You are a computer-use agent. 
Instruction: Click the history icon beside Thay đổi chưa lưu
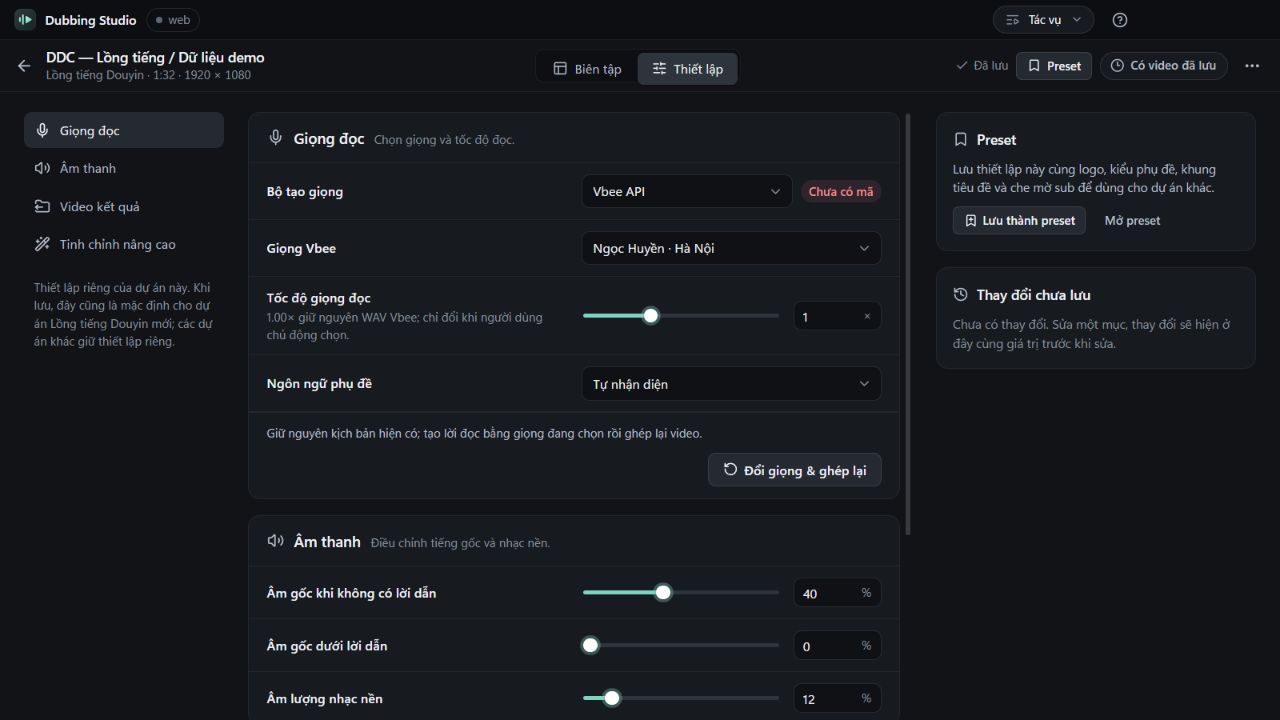961,295
